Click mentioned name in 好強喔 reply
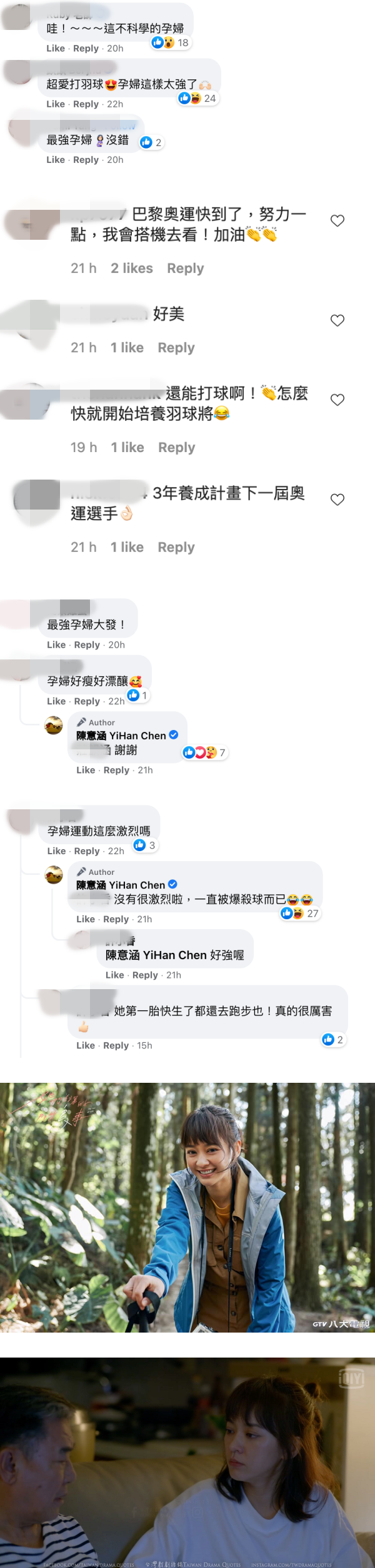Image resolution: width=375 pixels, height=1568 pixels. (x=156, y=955)
